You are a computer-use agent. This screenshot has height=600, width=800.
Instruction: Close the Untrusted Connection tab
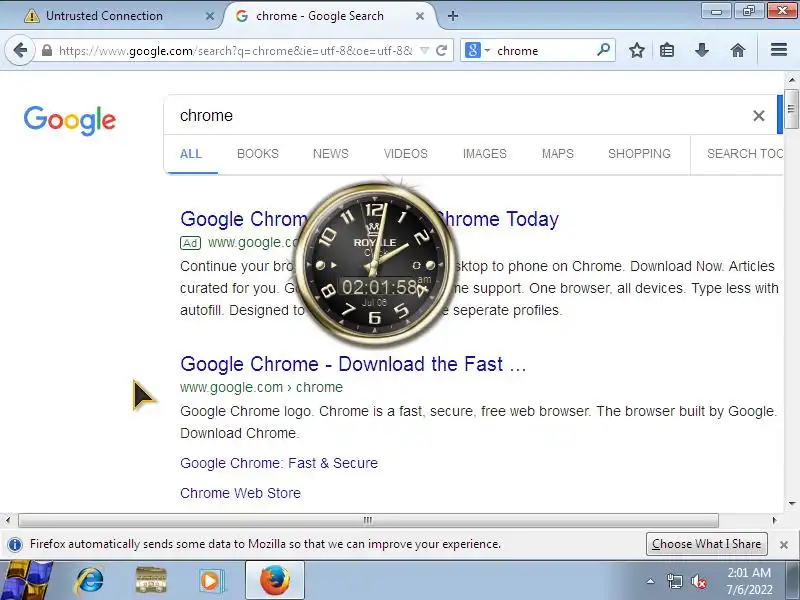click(209, 16)
